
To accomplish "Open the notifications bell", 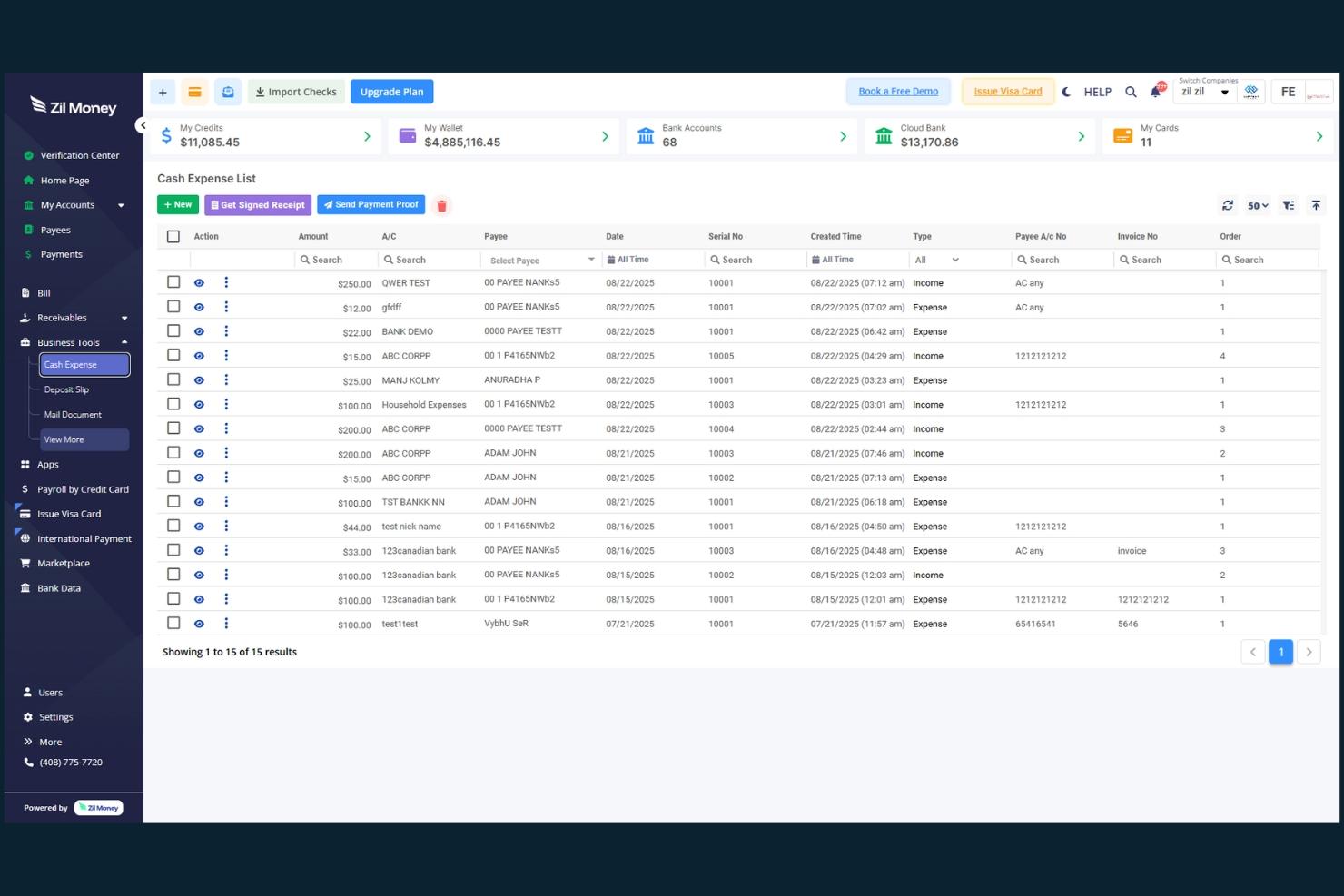I will 1155,92.
